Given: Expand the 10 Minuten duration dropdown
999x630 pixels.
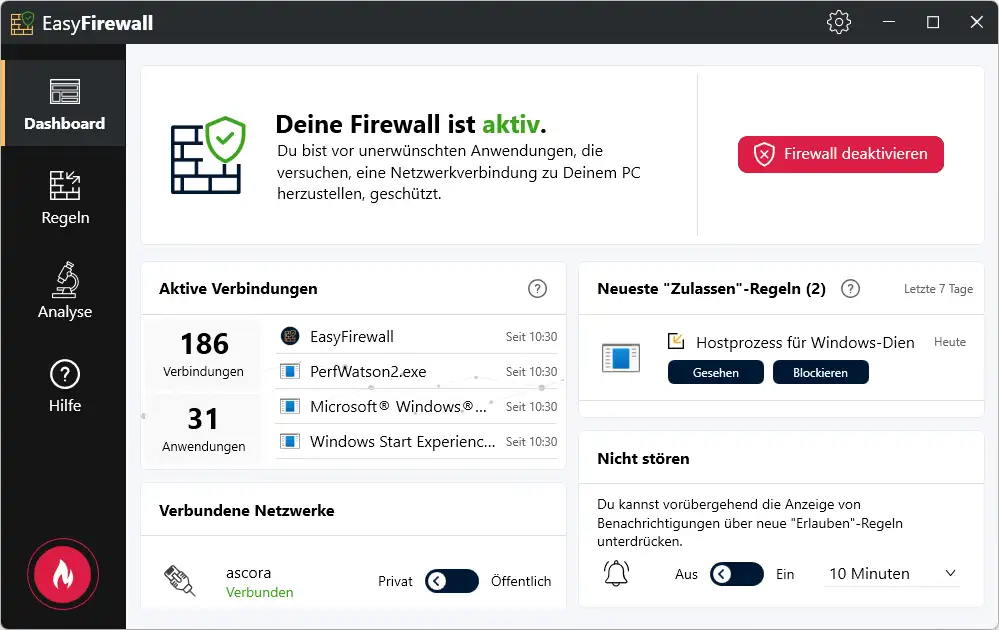Looking at the screenshot, I should click(892, 574).
